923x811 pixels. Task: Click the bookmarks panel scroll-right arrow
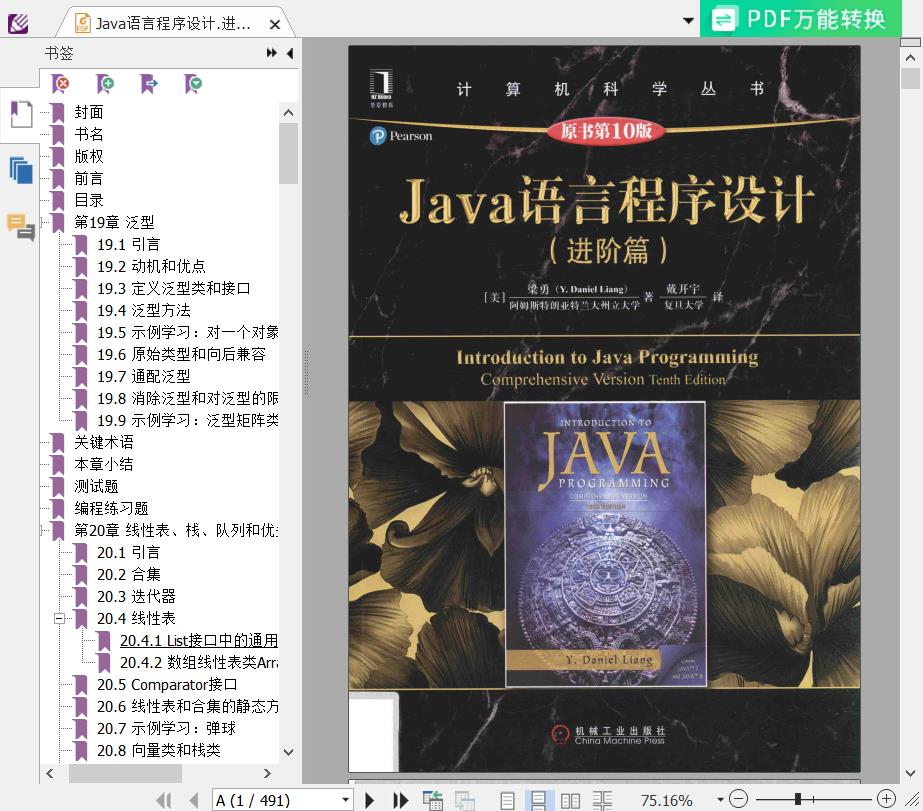pyautogui.click(x=267, y=773)
